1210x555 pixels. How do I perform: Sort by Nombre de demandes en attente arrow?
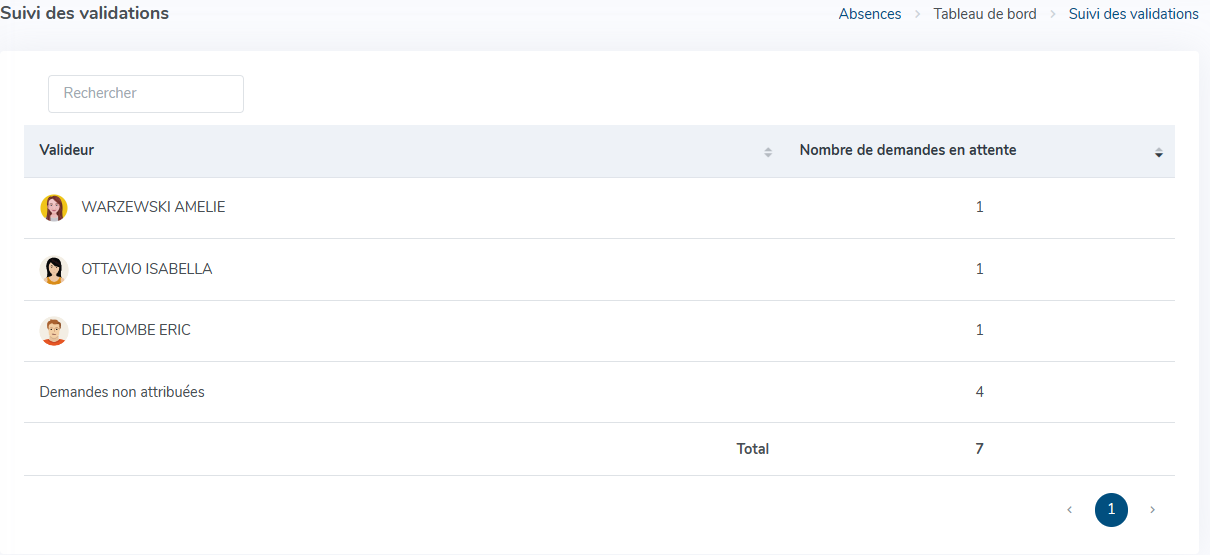(1158, 152)
